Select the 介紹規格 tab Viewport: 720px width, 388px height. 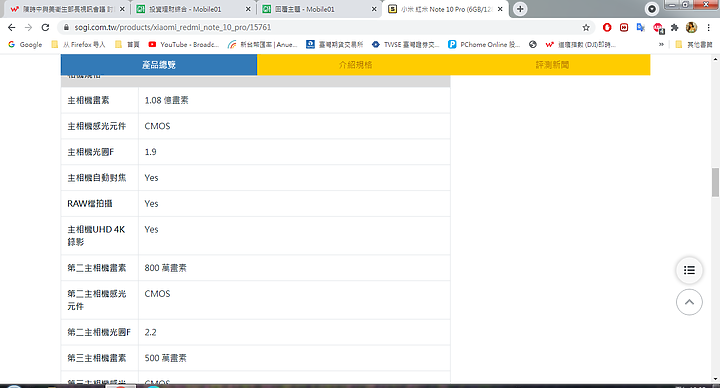click(x=355, y=65)
